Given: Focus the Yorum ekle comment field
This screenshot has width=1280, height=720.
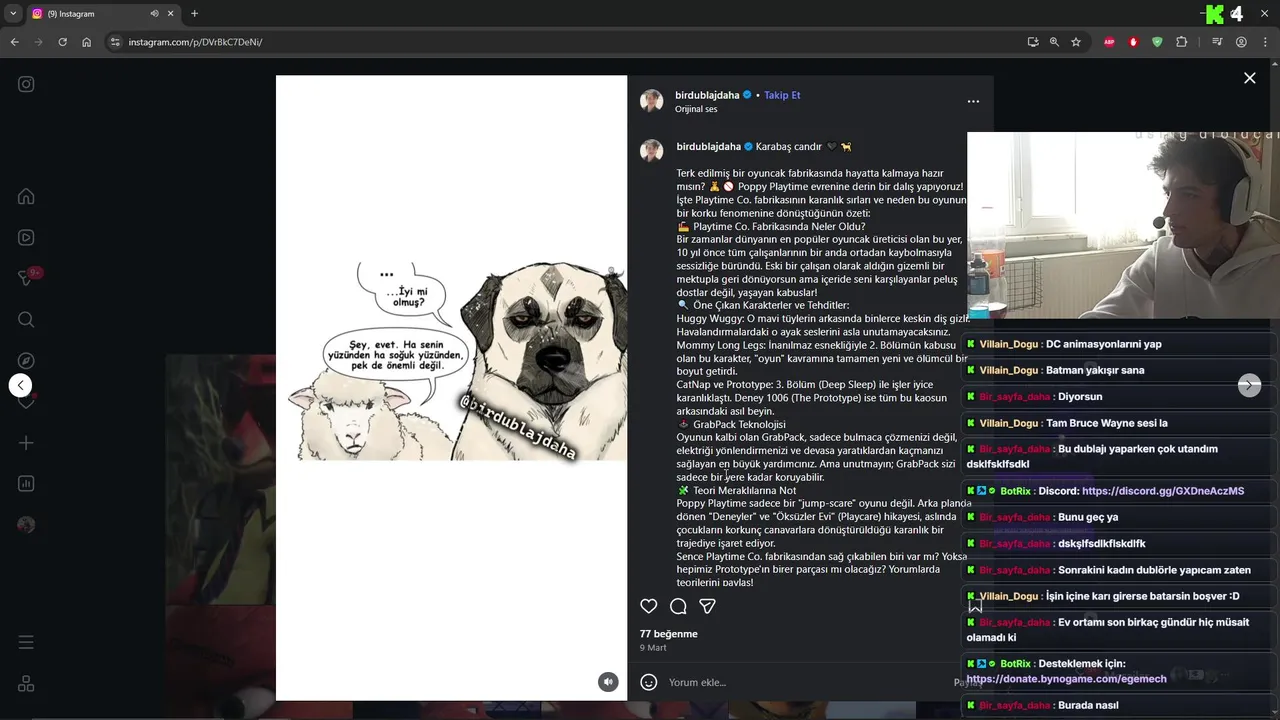Looking at the screenshot, I should tap(805, 682).
